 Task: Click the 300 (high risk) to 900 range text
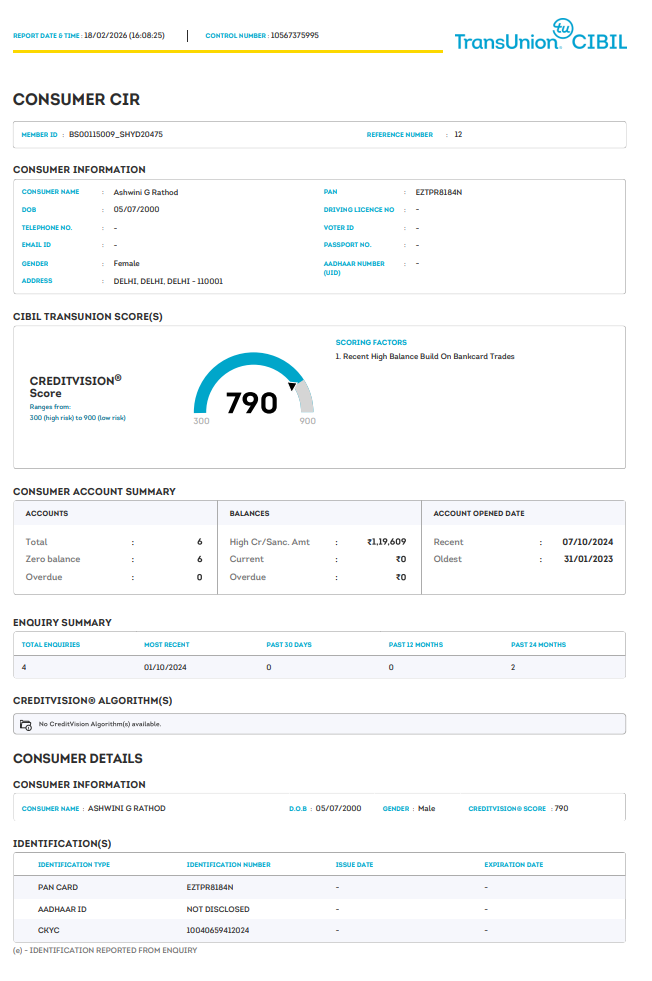click(78, 418)
